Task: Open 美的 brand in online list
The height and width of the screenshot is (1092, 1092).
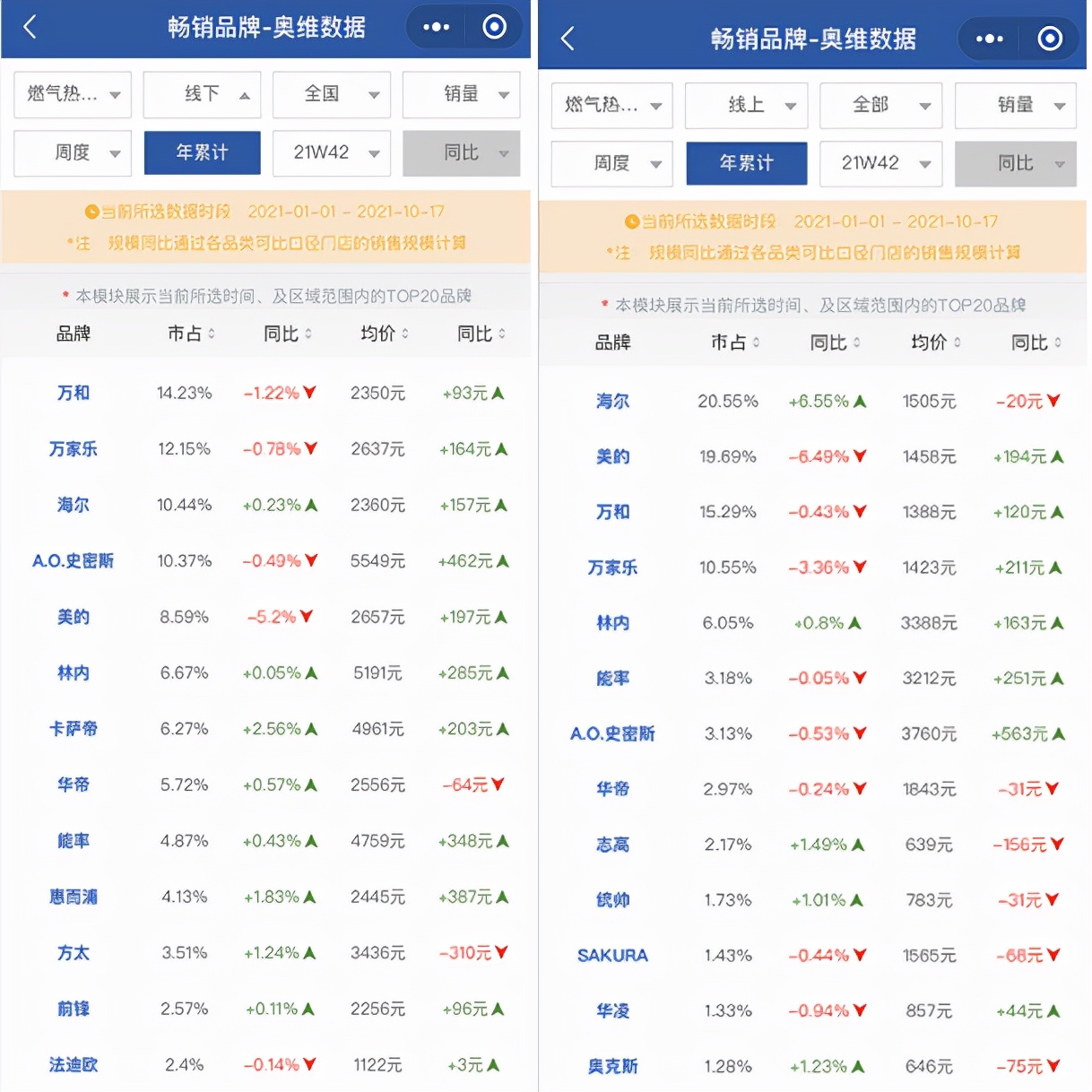Action: (613, 457)
